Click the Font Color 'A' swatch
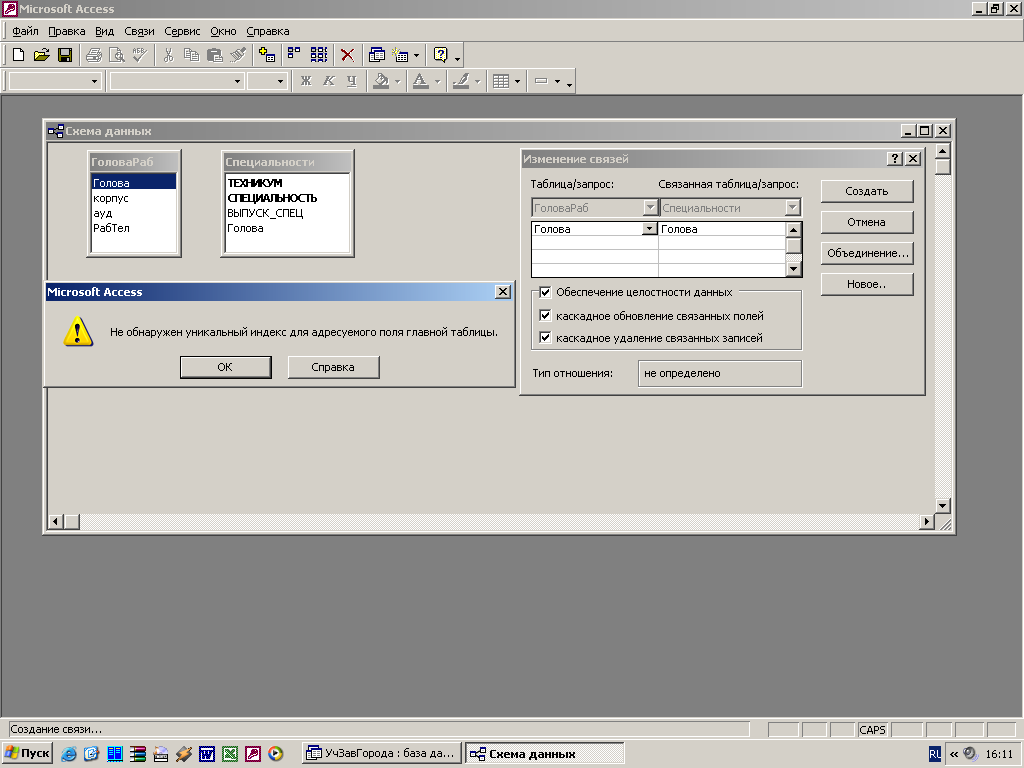This screenshot has height=768, width=1024. (x=421, y=81)
